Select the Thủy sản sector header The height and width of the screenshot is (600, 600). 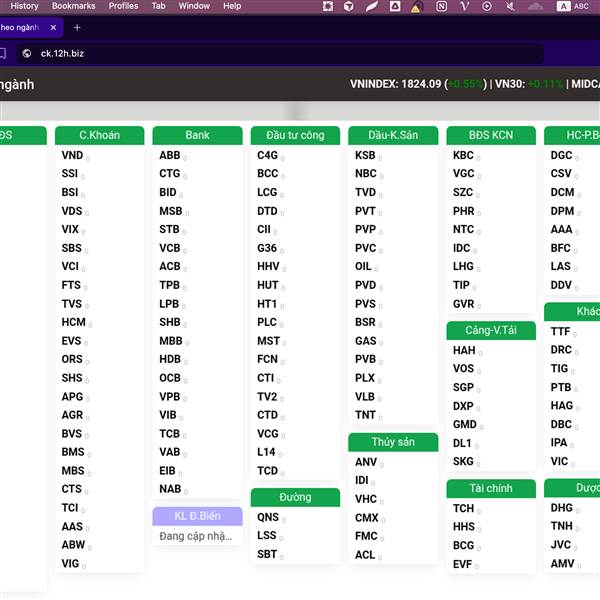point(393,442)
